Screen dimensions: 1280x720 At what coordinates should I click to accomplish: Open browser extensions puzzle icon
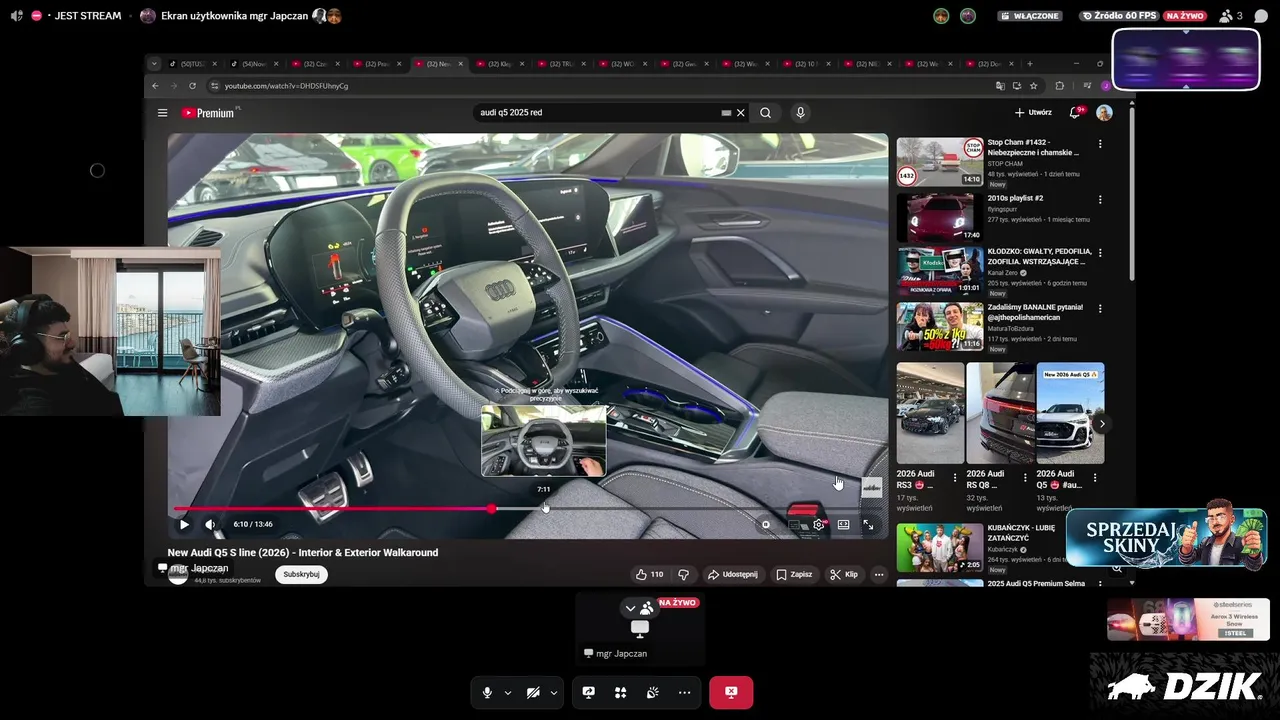coord(1060,86)
